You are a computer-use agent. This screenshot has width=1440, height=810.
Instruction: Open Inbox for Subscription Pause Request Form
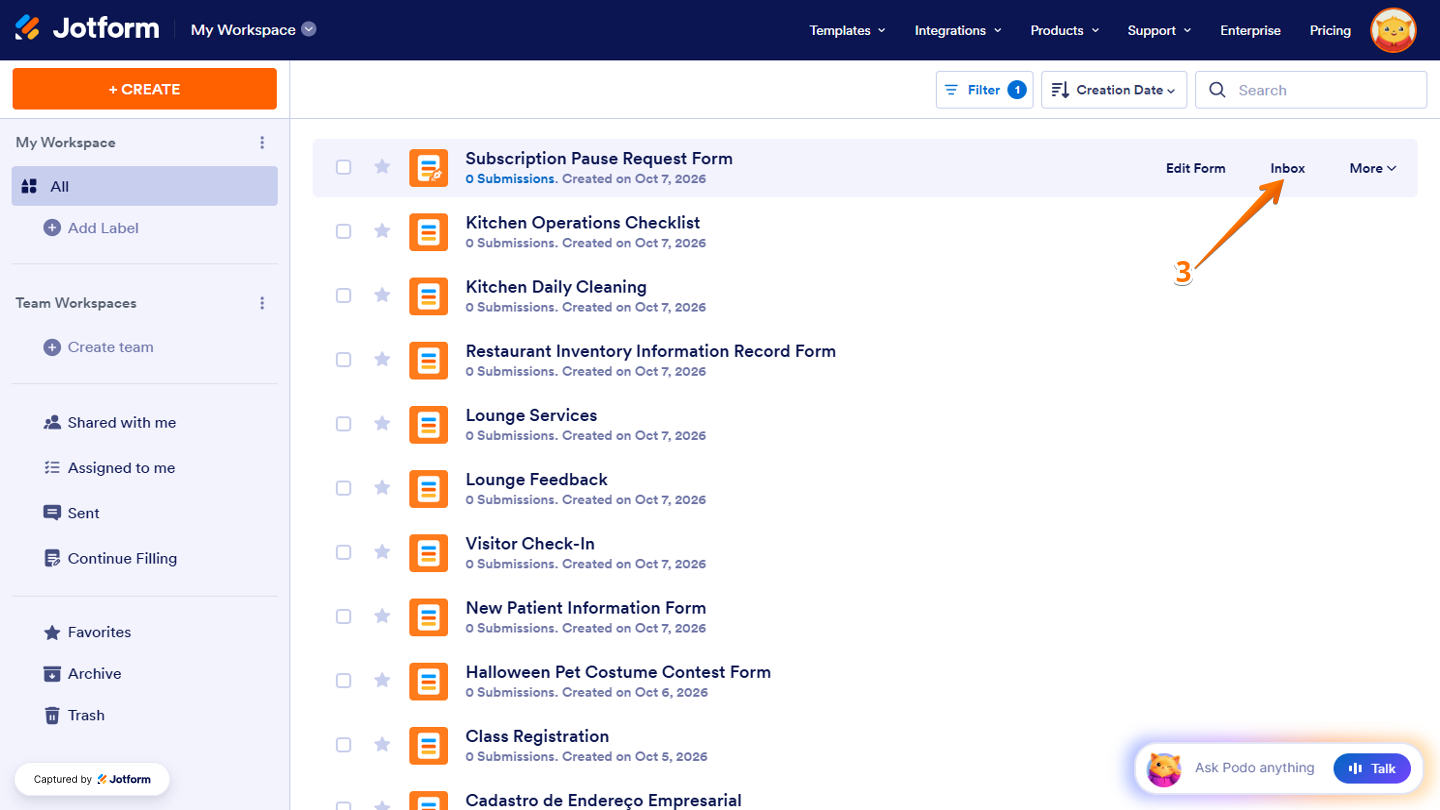point(1288,168)
